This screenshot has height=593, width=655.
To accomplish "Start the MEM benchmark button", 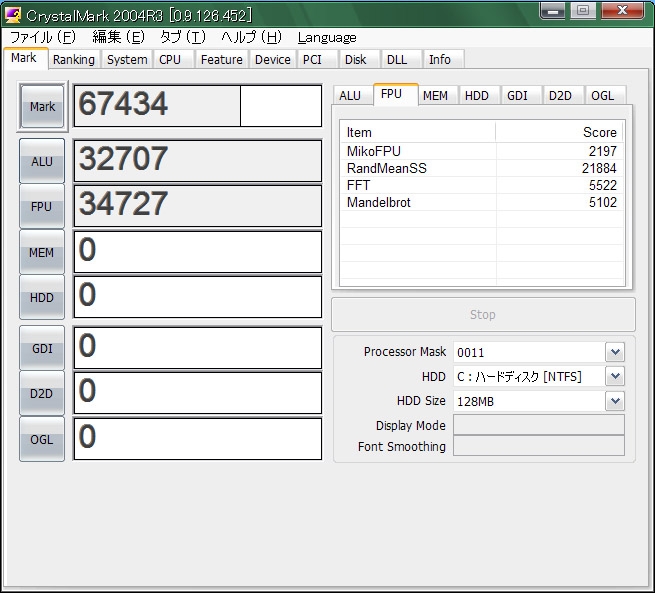I will coord(42,252).
